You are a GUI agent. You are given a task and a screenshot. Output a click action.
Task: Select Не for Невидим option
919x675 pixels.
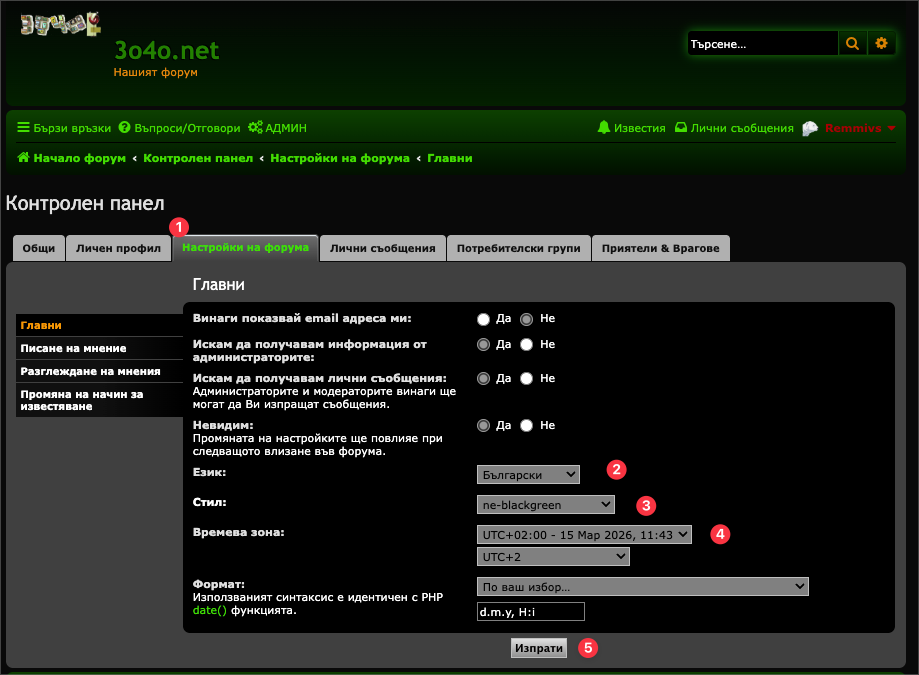(526, 425)
